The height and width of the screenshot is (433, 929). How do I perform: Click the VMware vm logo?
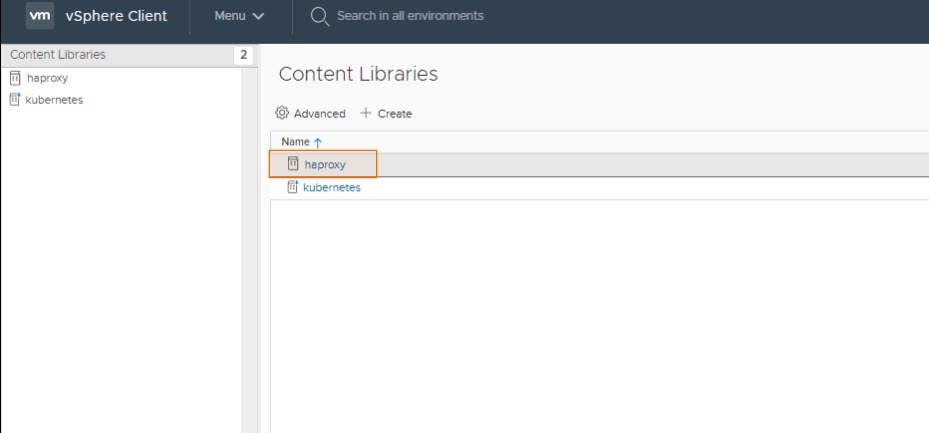(x=40, y=16)
